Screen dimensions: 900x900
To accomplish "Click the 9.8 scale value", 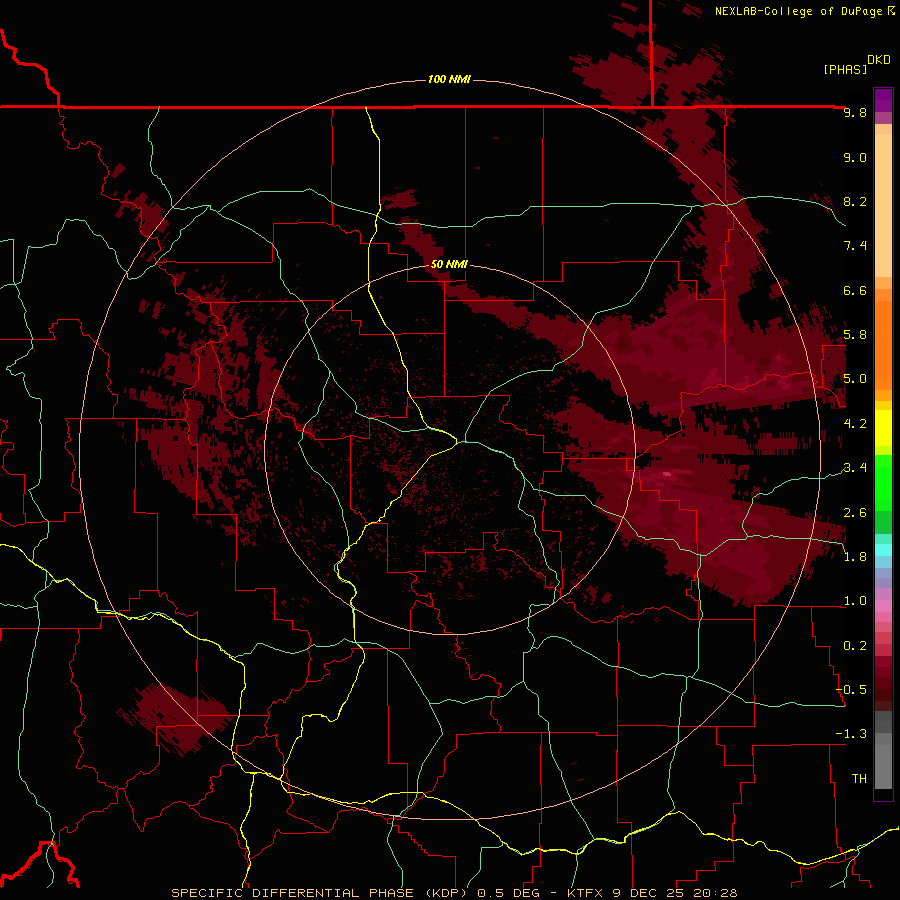I will pyautogui.click(x=855, y=112).
